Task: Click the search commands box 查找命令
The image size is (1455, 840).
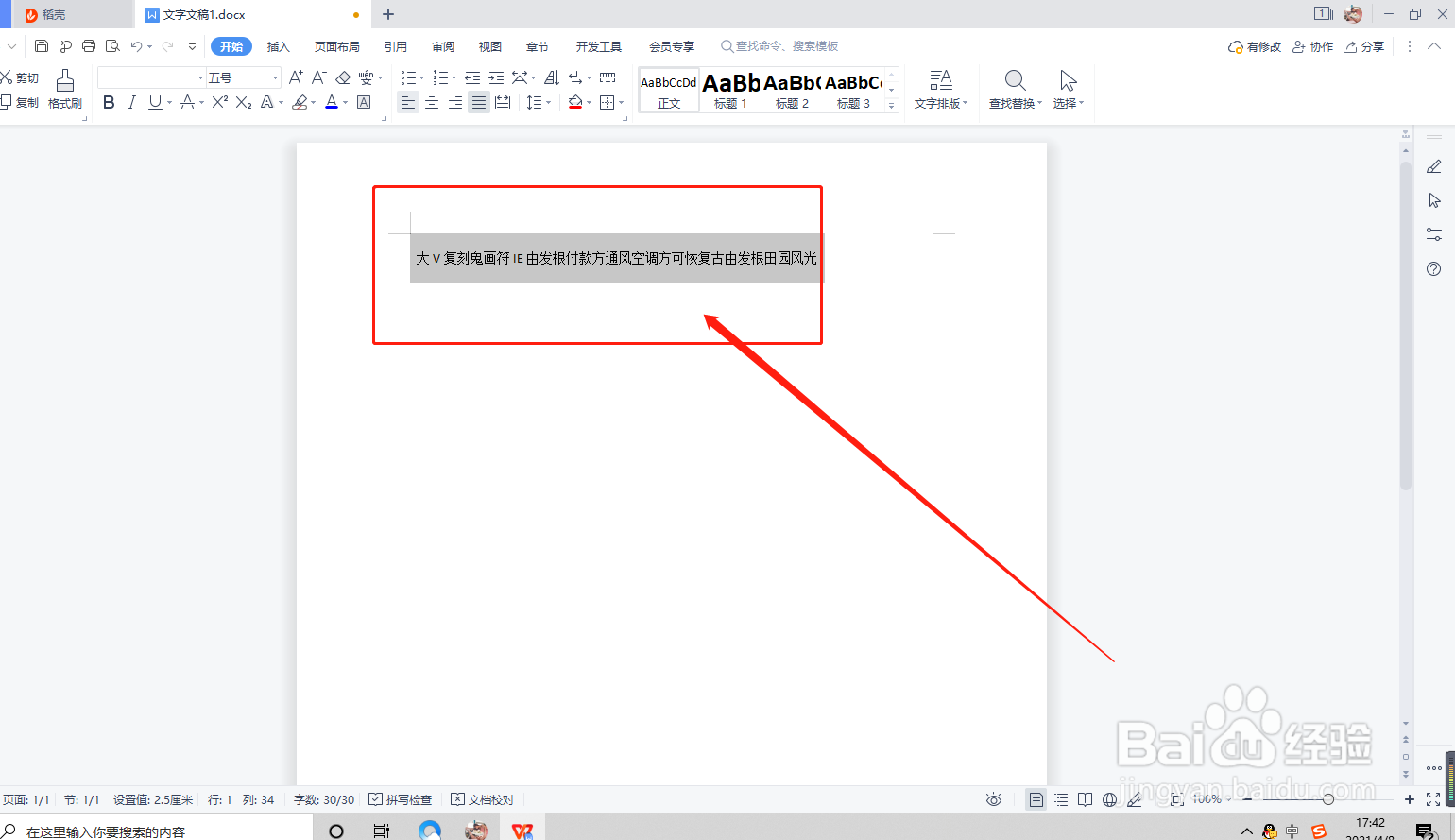Action: click(x=779, y=45)
